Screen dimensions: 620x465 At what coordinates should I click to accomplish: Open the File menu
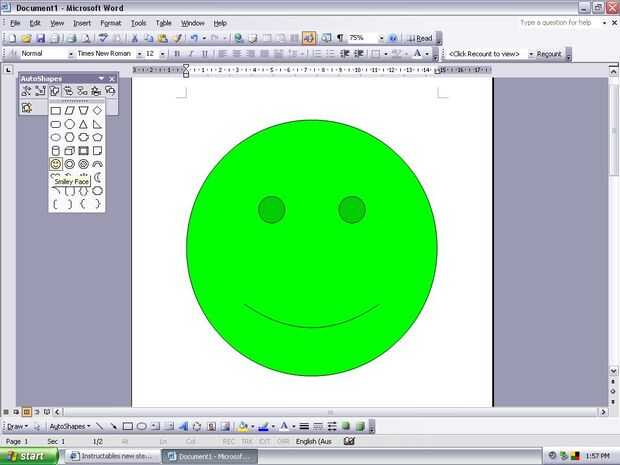15,23
